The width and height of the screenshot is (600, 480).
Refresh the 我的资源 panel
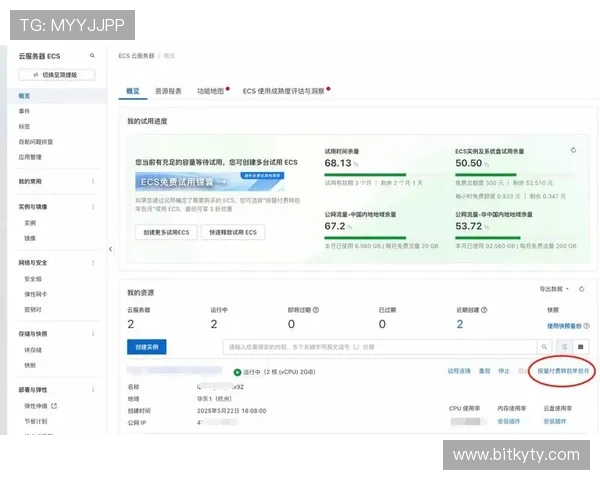(582, 289)
